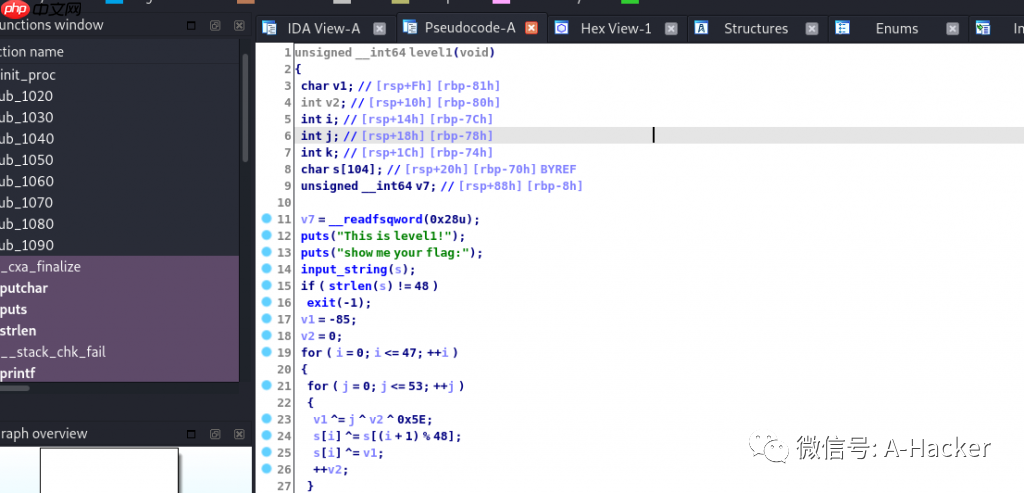Viewport: 1024px width, 493px height.
Task: Close the Hex View-1 tab
Action: pyautogui.click(x=671, y=29)
